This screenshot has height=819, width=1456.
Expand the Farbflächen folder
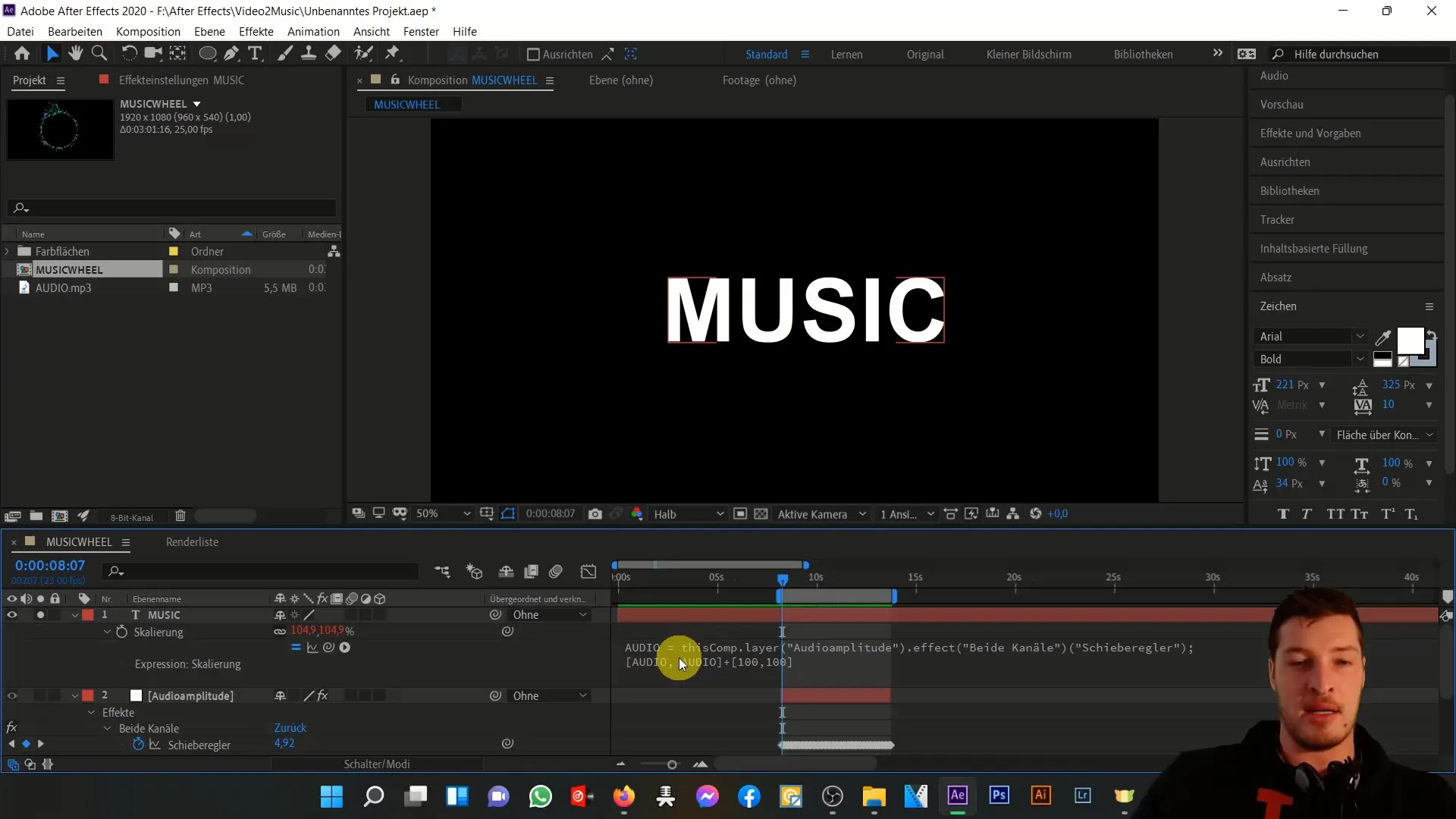click(8, 251)
